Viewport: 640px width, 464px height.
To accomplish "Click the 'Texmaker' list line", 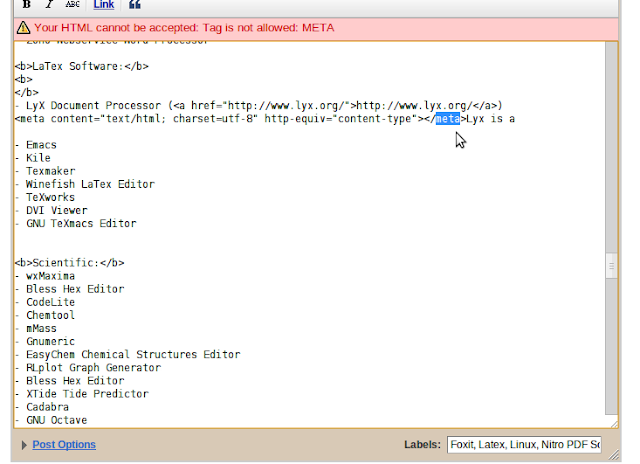I will 45,171.
